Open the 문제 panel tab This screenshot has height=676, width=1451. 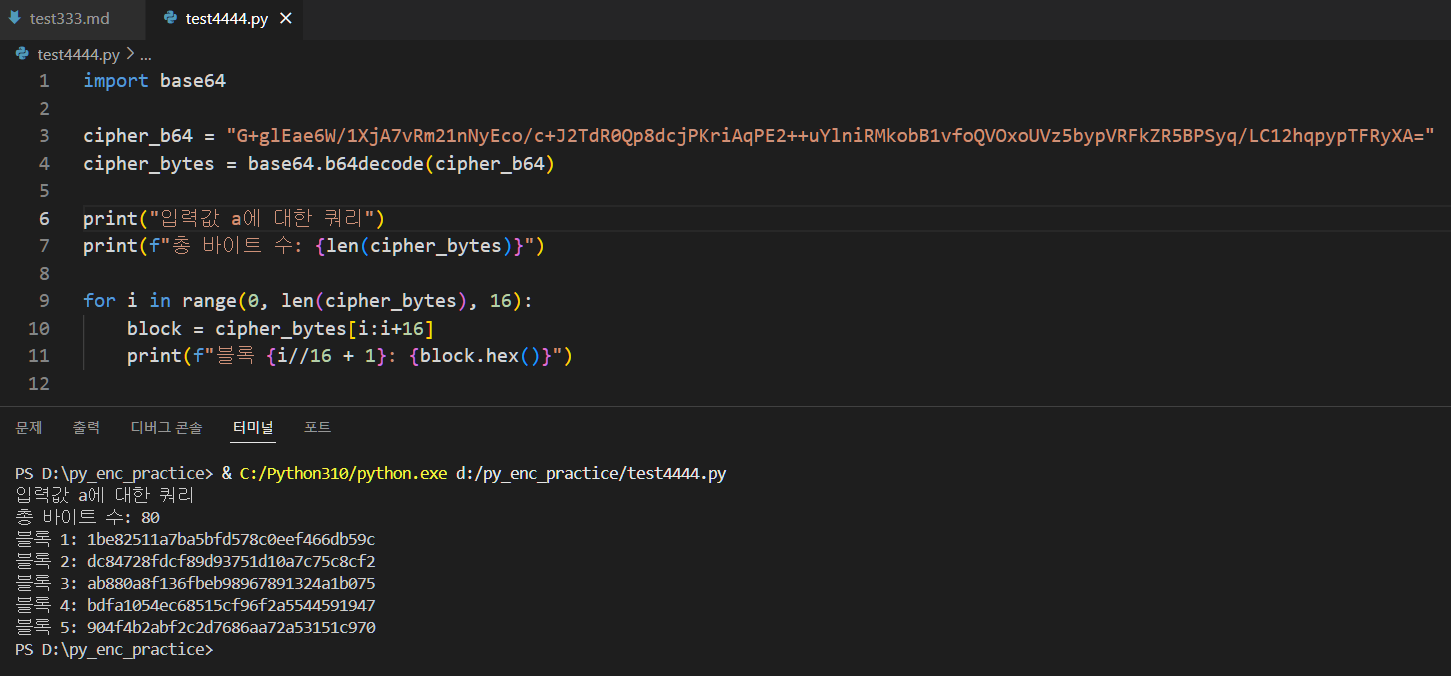29,427
